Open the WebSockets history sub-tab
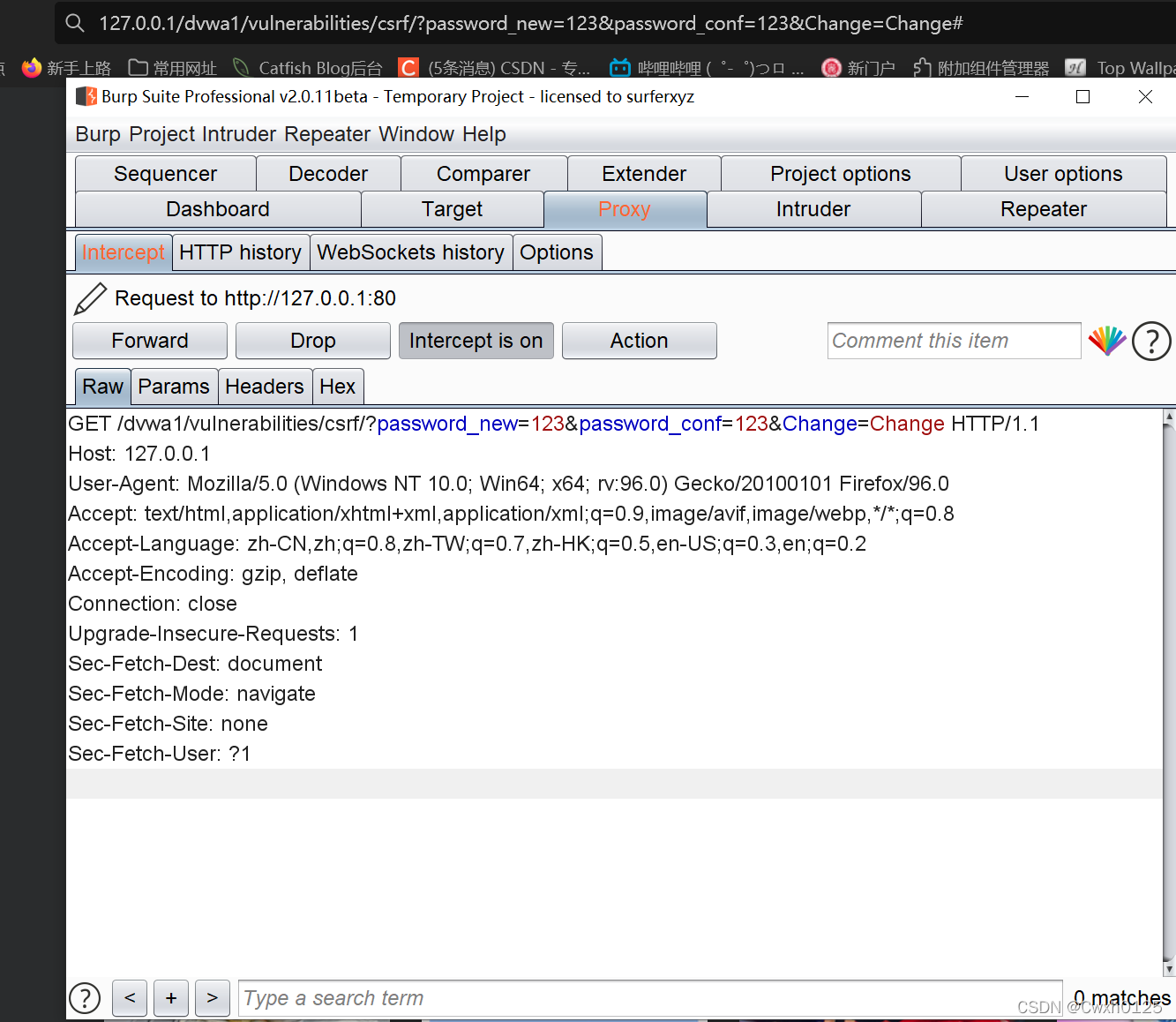 (410, 252)
